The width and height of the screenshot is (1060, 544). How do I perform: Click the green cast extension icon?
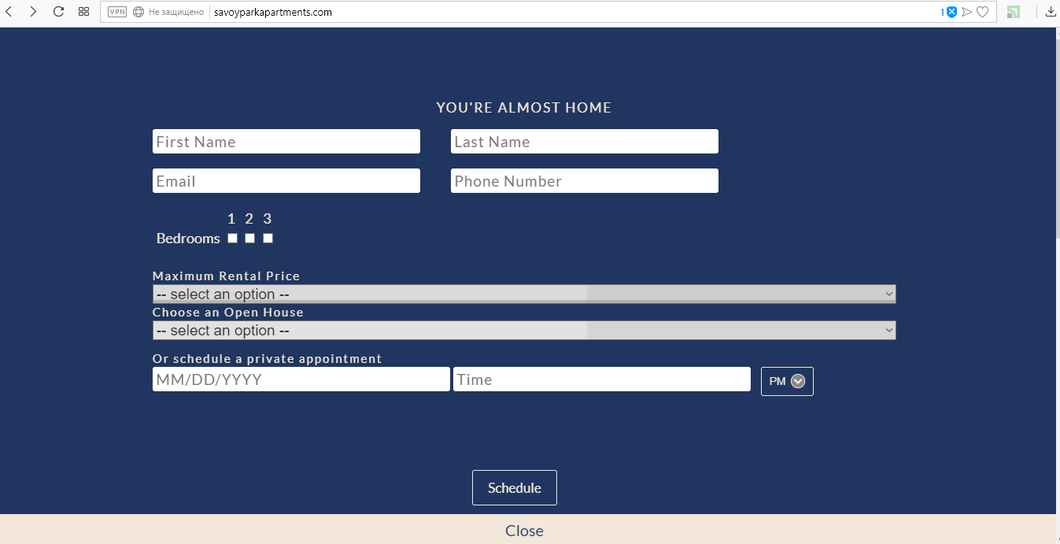pyautogui.click(x=1014, y=12)
